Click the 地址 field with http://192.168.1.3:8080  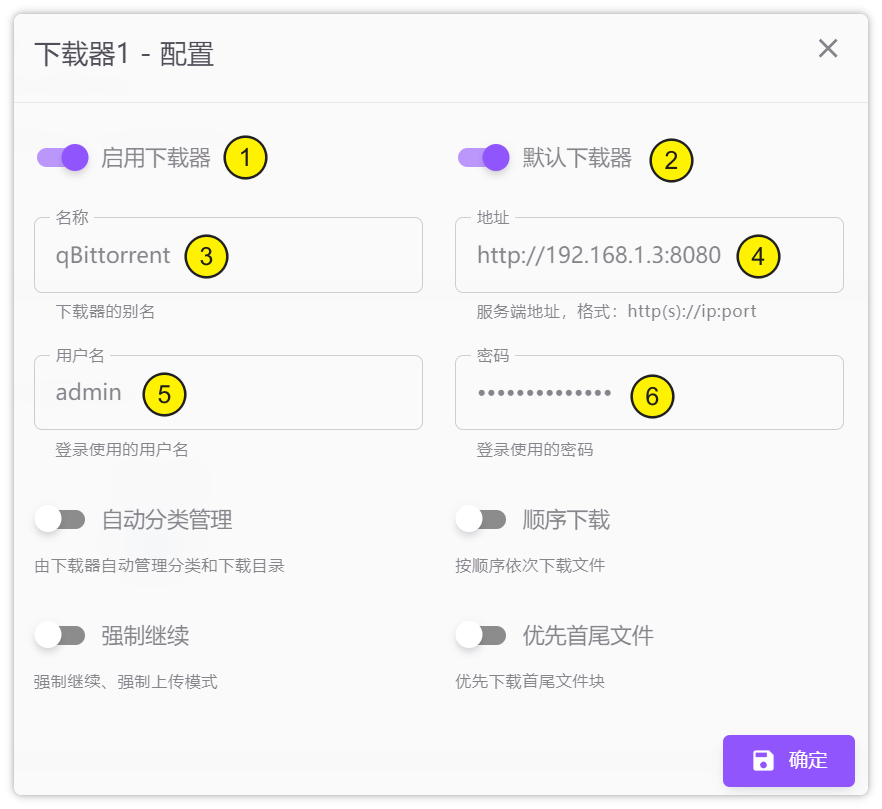[x=598, y=256]
